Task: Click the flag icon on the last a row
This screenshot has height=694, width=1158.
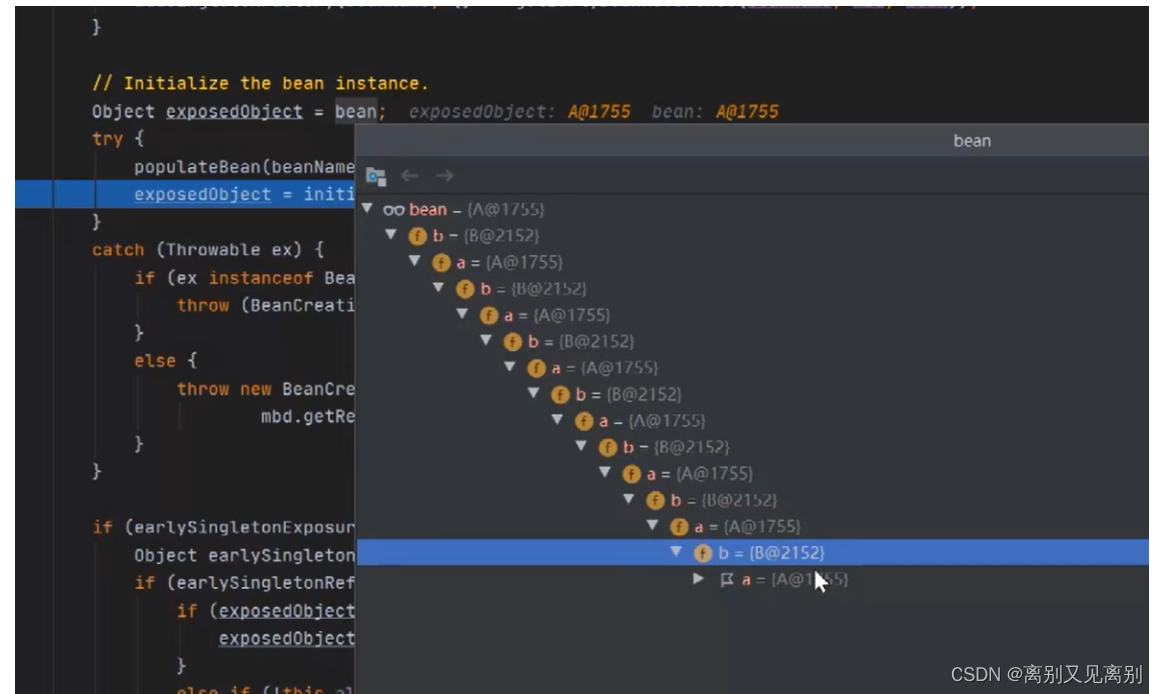Action: point(727,580)
